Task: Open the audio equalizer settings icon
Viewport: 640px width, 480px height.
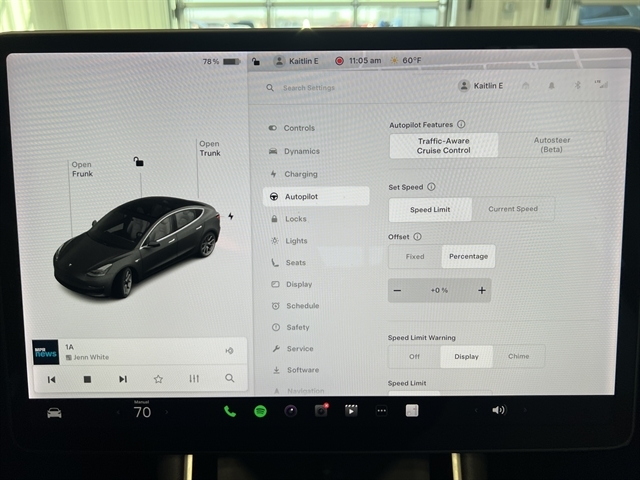Action: tap(194, 379)
